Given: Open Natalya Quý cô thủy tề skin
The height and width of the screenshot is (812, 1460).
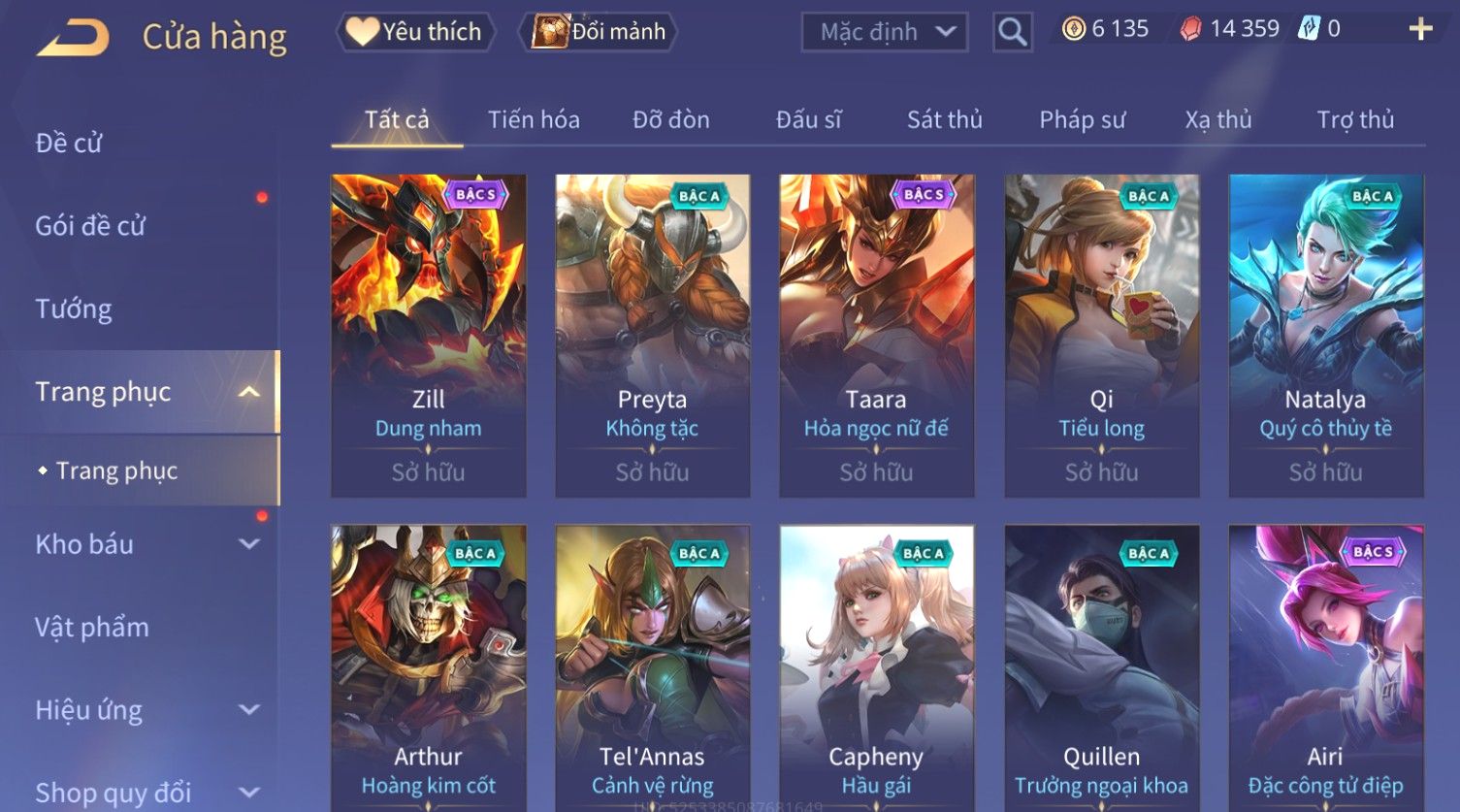Looking at the screenshot, I should tap(1326, 336).
